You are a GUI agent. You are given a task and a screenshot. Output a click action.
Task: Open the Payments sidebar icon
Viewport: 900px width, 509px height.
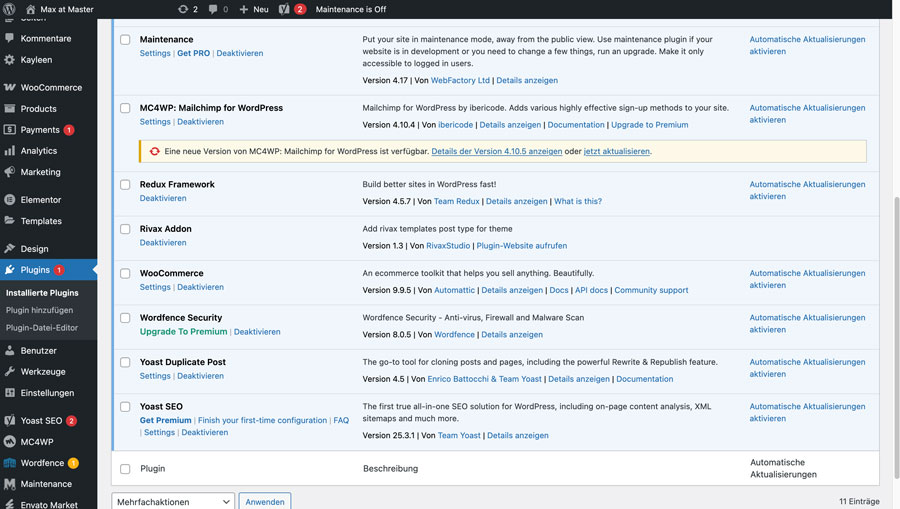click(x=9, y=130)
